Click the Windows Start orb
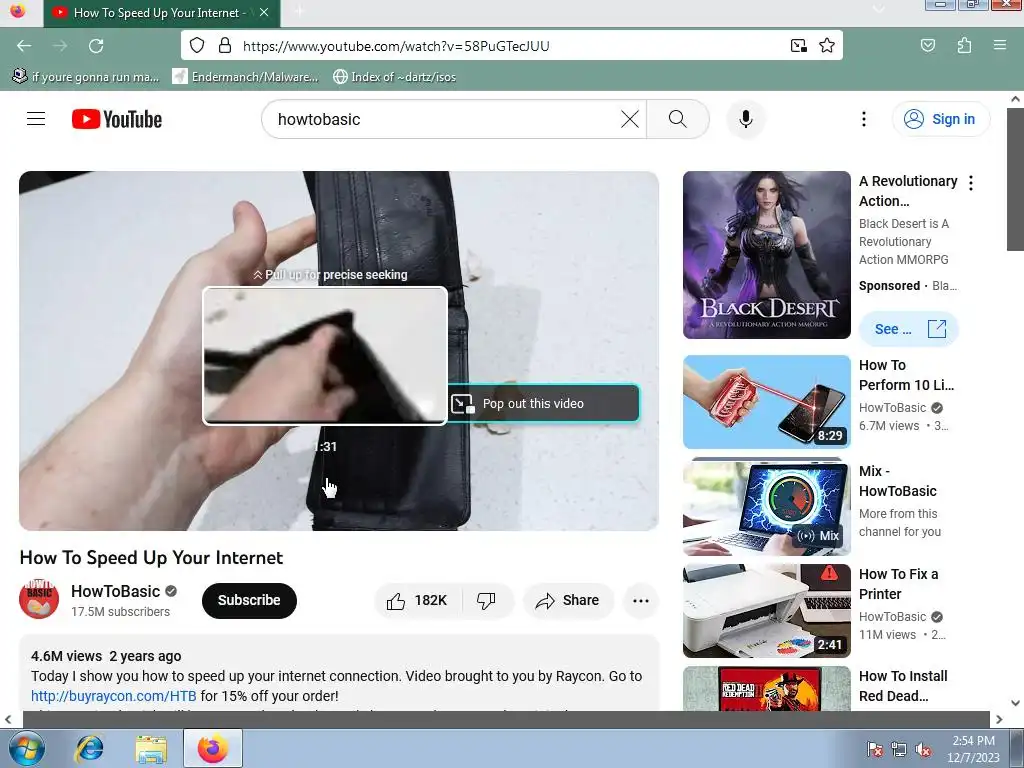This screenshot has width=1024, height=768. [26, 748]
